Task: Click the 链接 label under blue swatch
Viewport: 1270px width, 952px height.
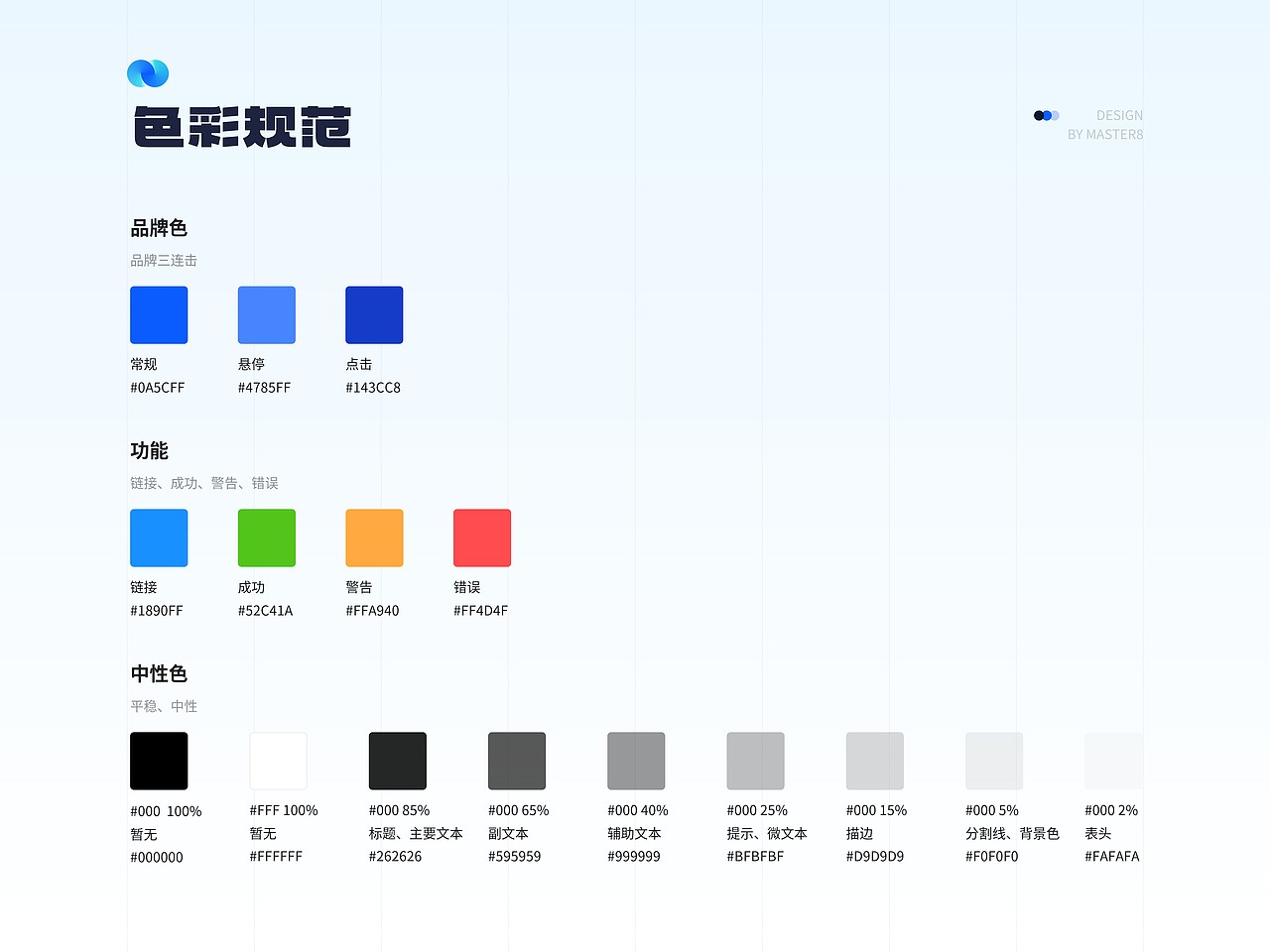Action: point(144,588)
